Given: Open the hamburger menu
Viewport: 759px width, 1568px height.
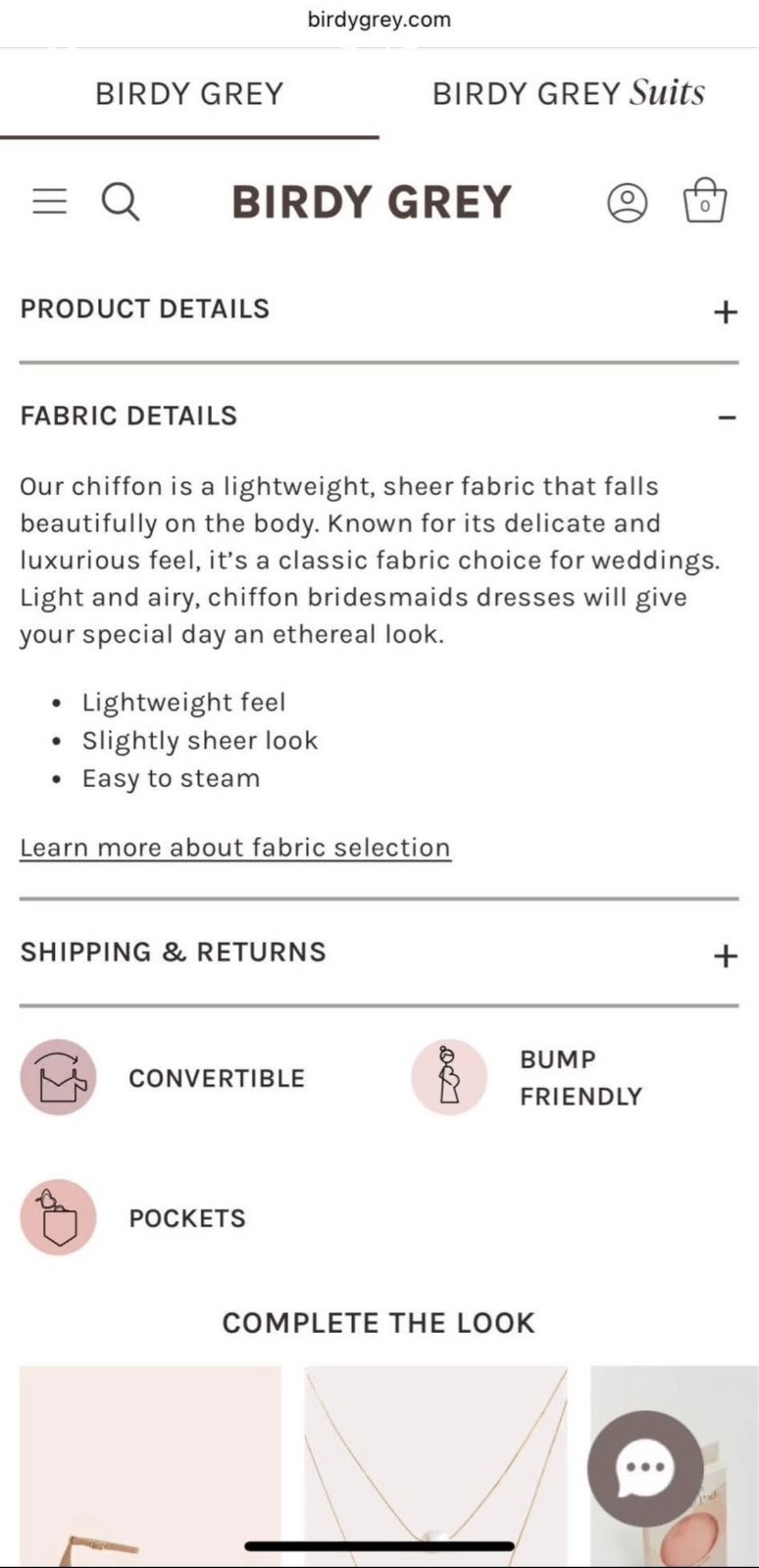Looking at the screenshot, I should point(50,201).
